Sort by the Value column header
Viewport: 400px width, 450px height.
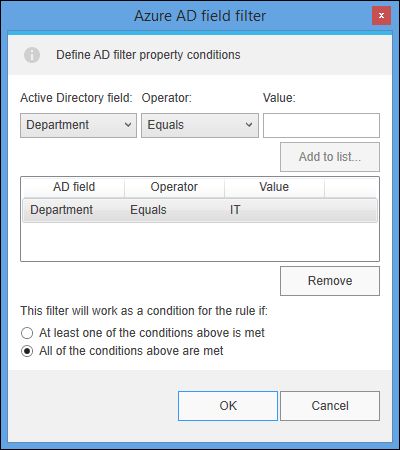point(274,187)
